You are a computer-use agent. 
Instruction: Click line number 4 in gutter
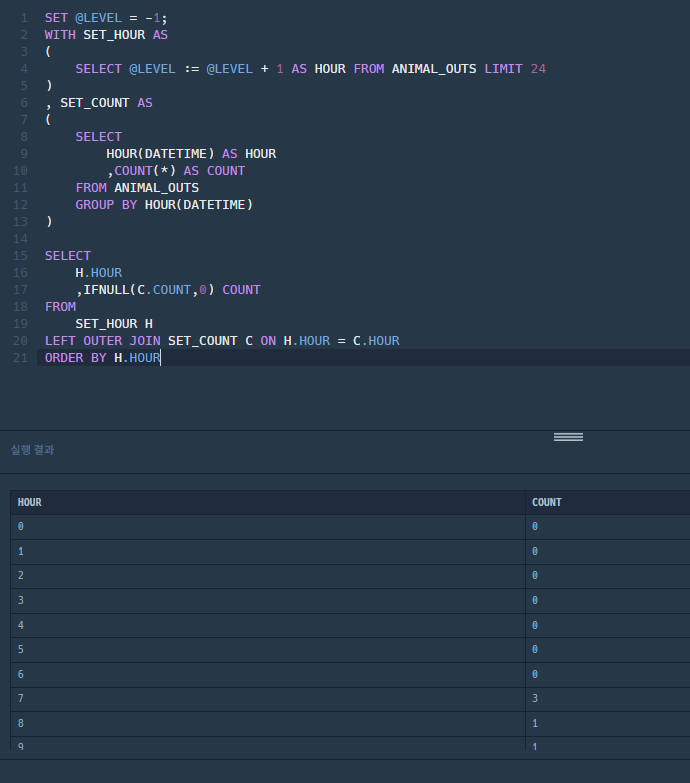(23, 69)
